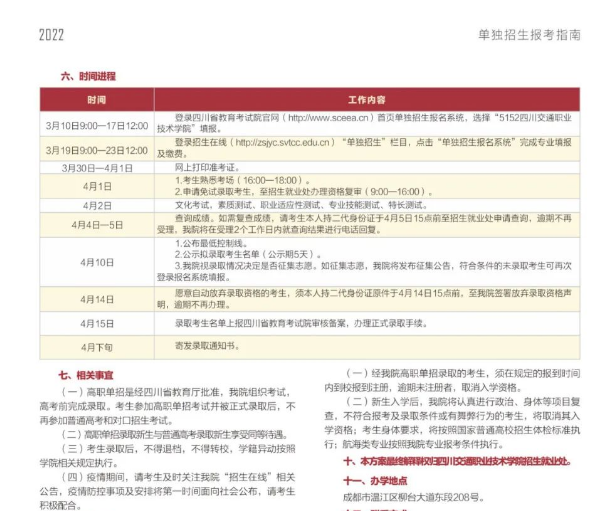The image size is (616, 511).
Task: Click '（二）新生入学后' paragraph
Action: (452, 423)
